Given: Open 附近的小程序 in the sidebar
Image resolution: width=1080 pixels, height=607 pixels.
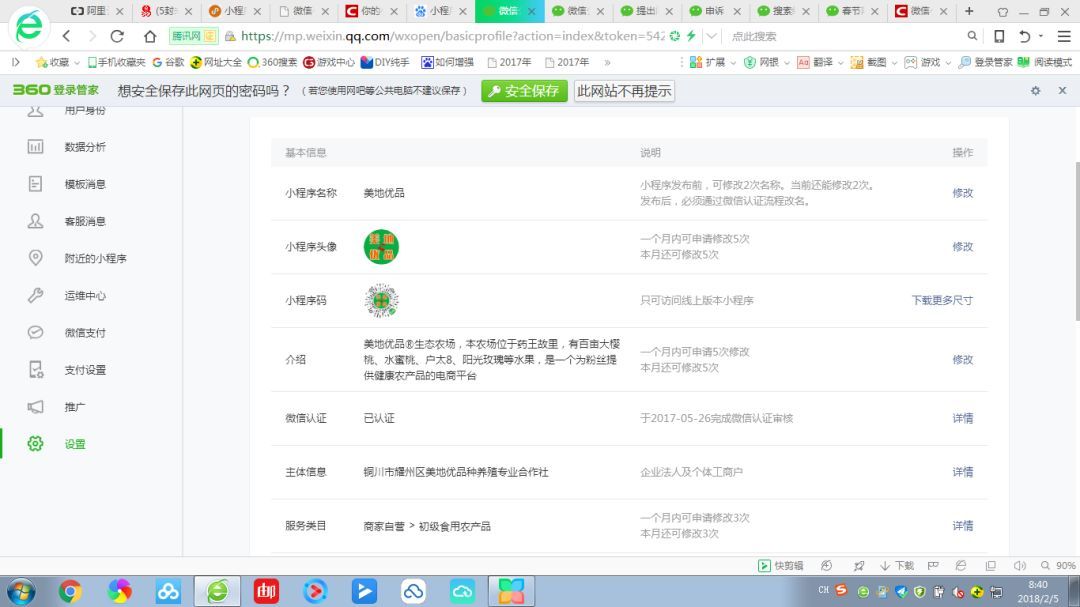Looking at the screenshot, I should [95, 258].
